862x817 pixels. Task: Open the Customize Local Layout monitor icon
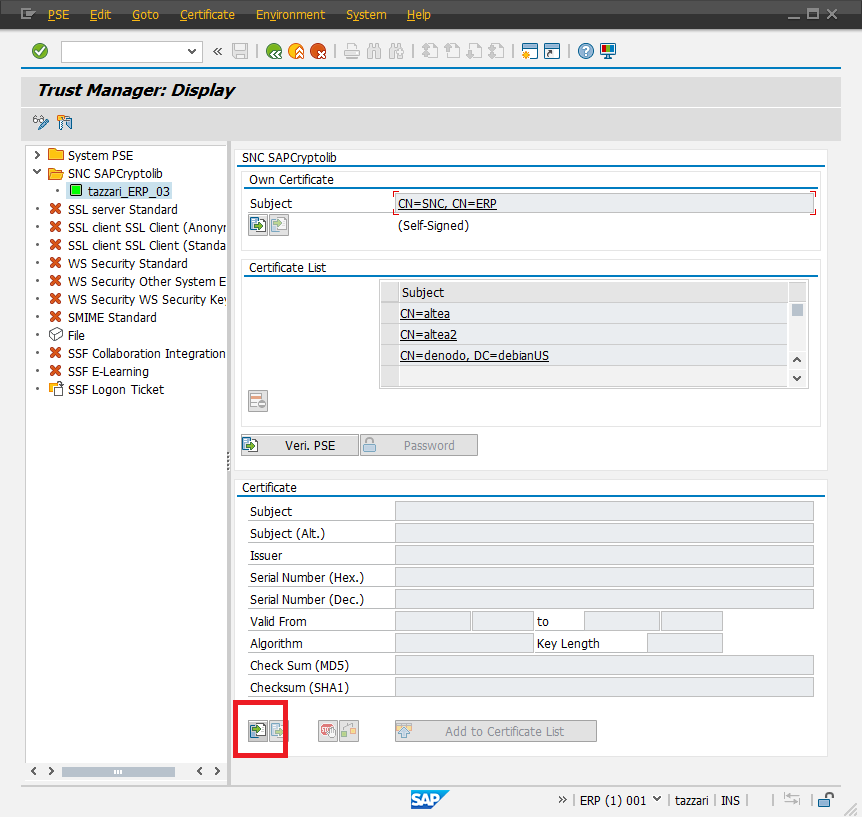pyautogui.click(x=608, y=52)
